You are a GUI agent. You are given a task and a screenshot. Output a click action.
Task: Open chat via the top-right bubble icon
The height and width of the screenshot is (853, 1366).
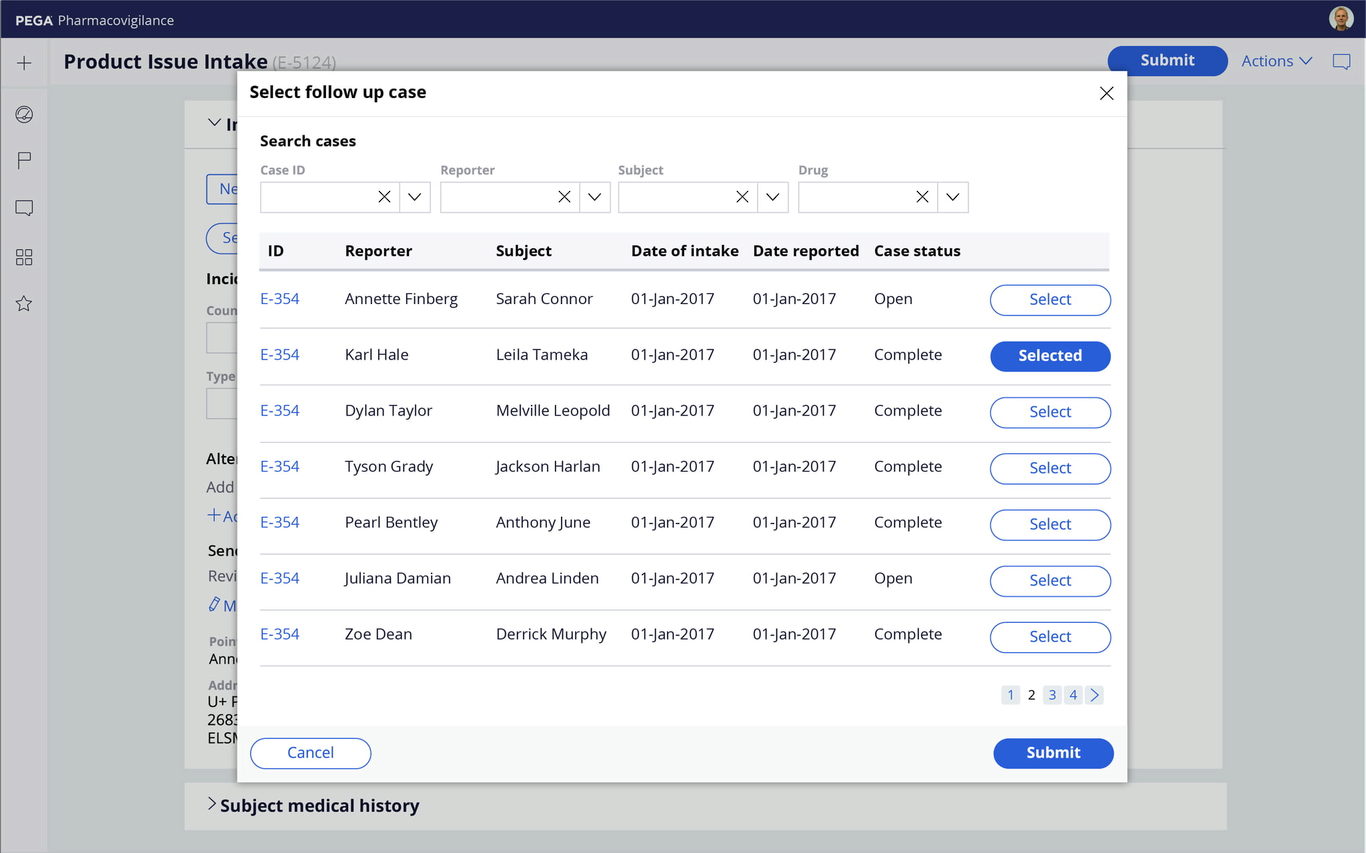pyautogui.click(x=1341, y=61)
